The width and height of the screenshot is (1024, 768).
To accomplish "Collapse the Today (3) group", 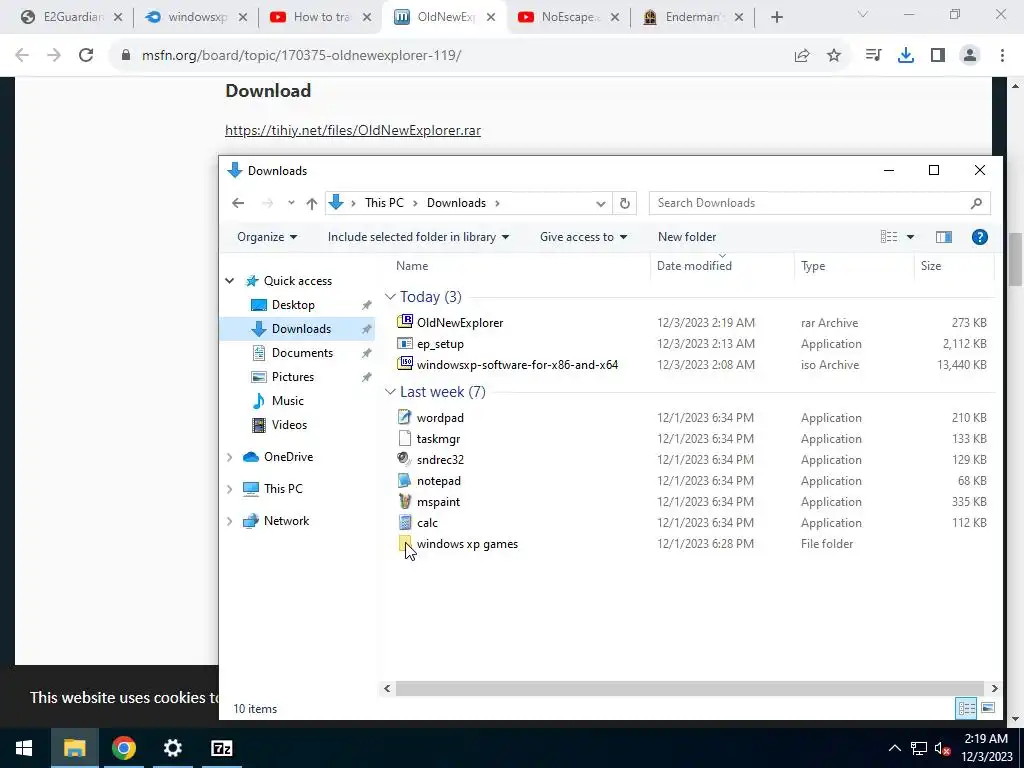I will [391, 297].
